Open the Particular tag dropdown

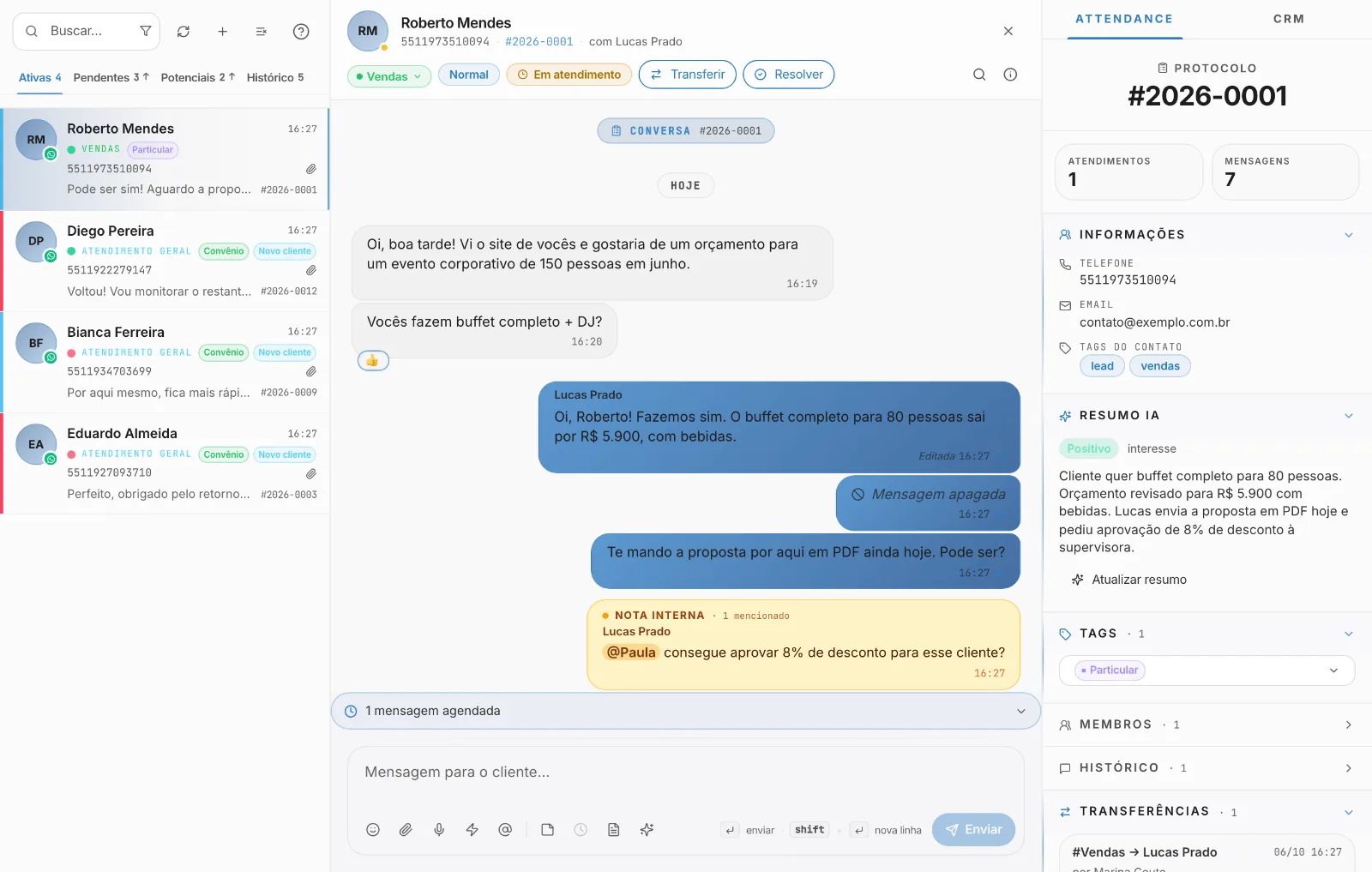1207,671
